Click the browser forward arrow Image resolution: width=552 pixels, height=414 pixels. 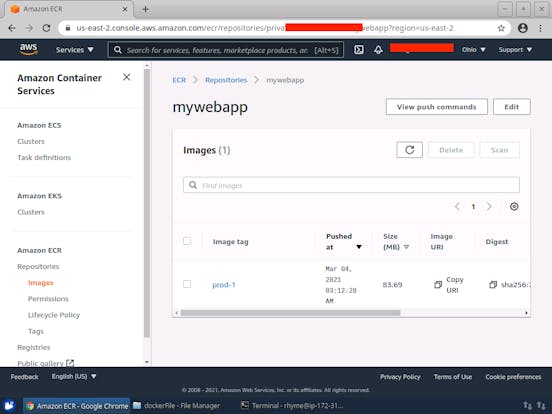click(29, 28)
